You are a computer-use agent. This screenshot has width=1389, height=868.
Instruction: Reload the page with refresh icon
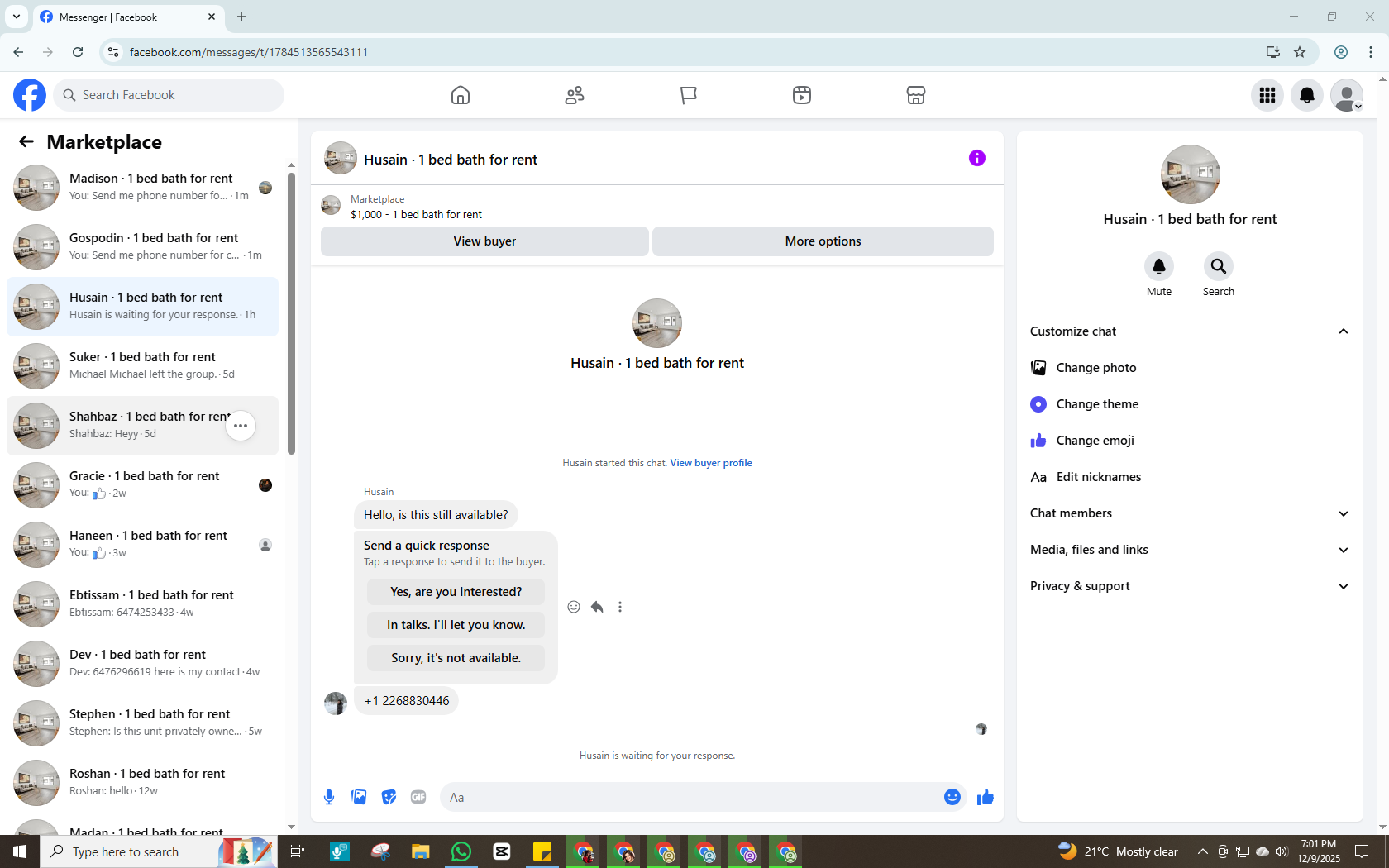coord(78,52)
